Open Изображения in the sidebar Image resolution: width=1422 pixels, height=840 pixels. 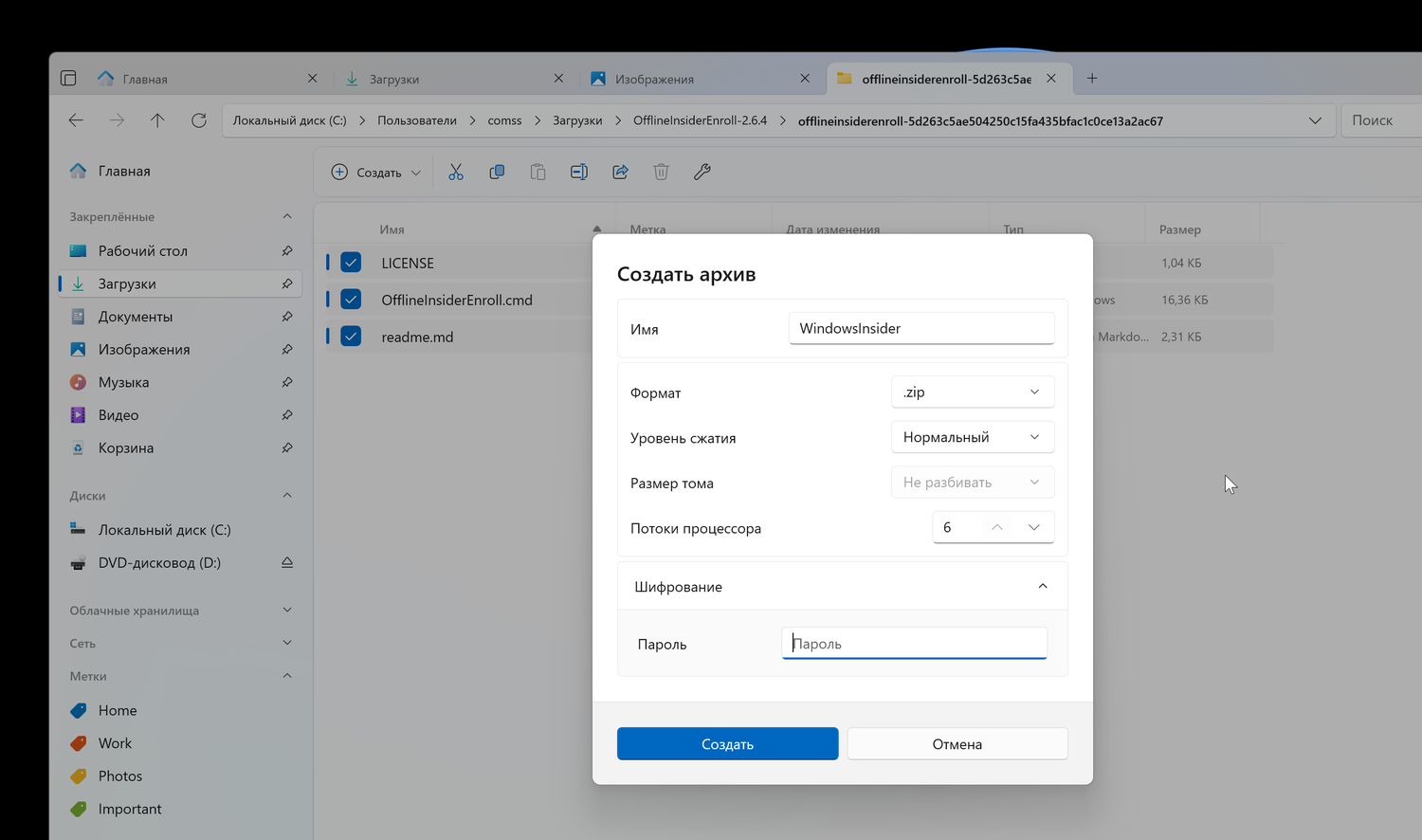point(180,350)
